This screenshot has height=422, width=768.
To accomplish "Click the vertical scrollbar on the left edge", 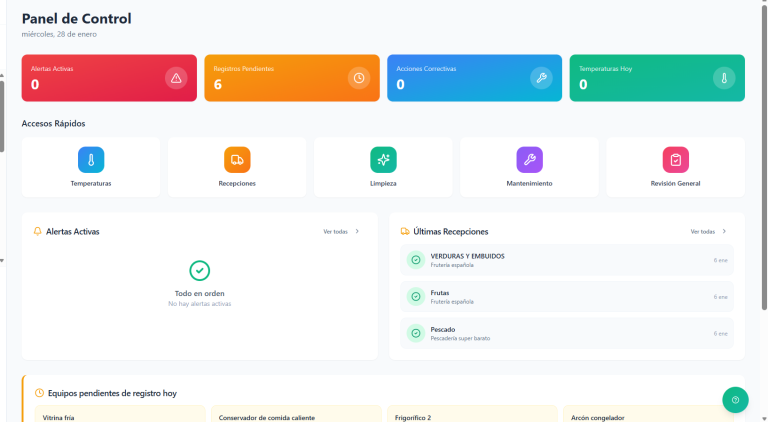I will point(2,115).
